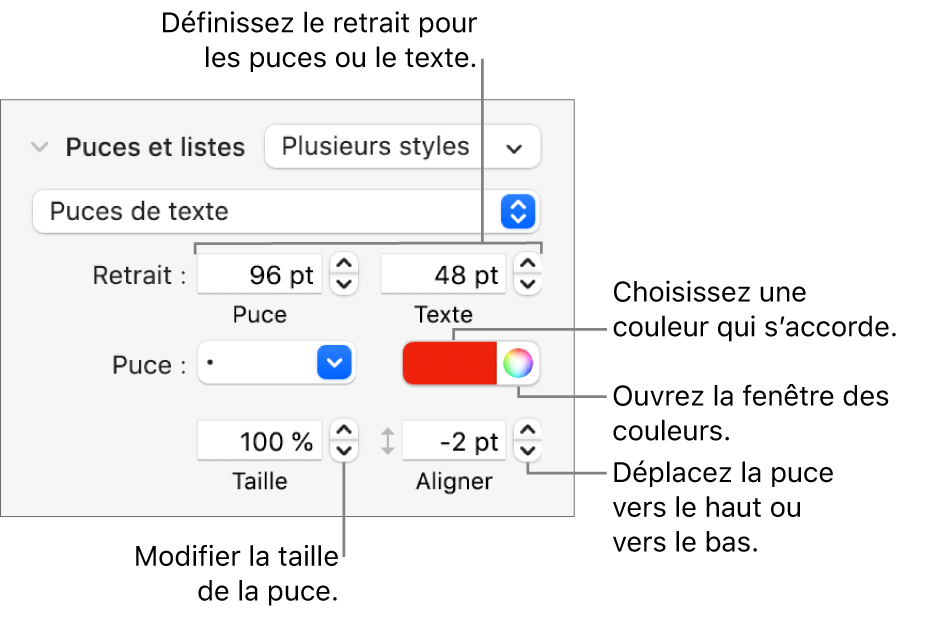Increase the Aligner value

[527, 431]
